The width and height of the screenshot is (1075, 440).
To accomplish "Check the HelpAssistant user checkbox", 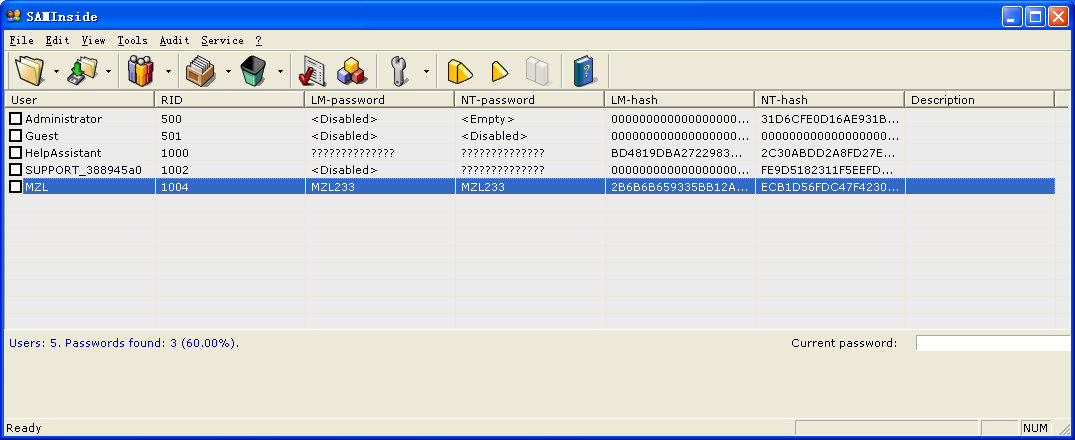I will tap(15, 152).
